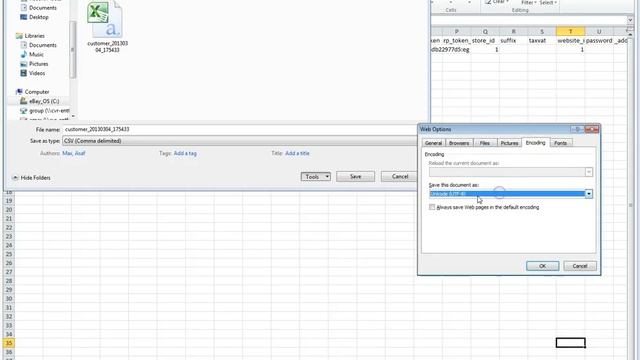The image size is (640, 360).
Task: Click the Authors value Mai, Asaf
Action: click(x=74, y=153)
